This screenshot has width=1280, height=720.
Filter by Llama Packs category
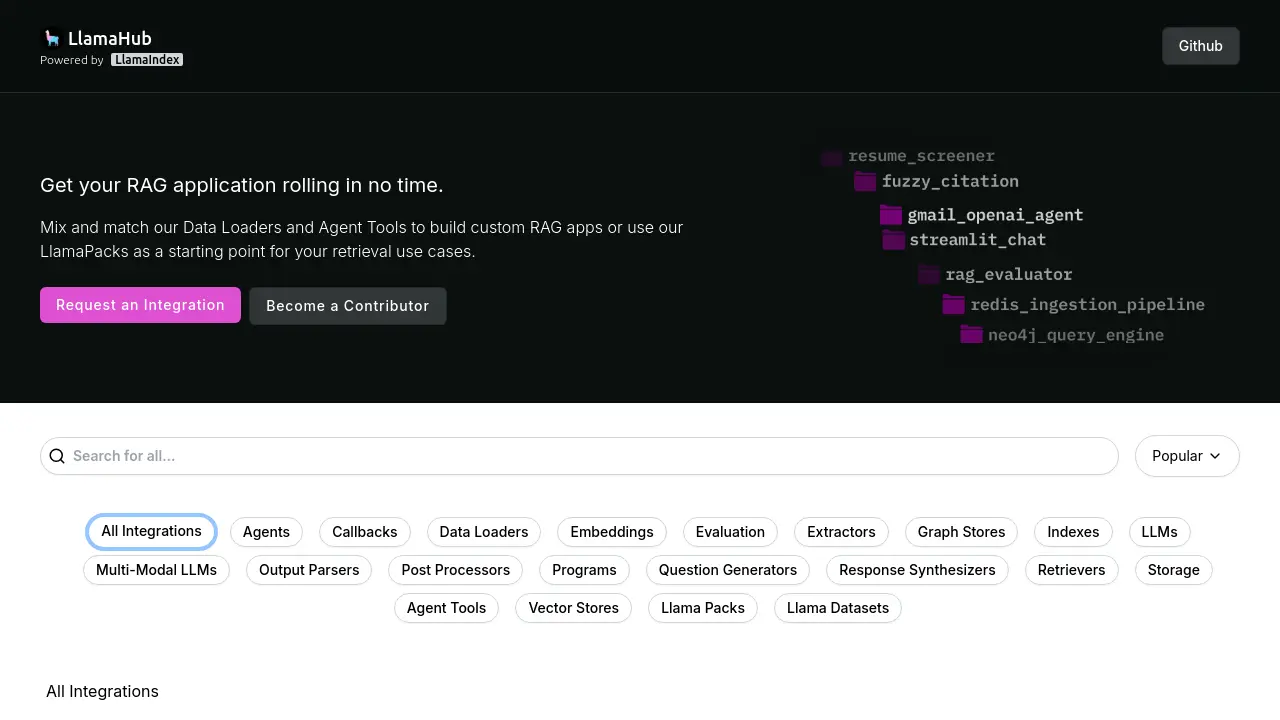[x=703, y=608]
